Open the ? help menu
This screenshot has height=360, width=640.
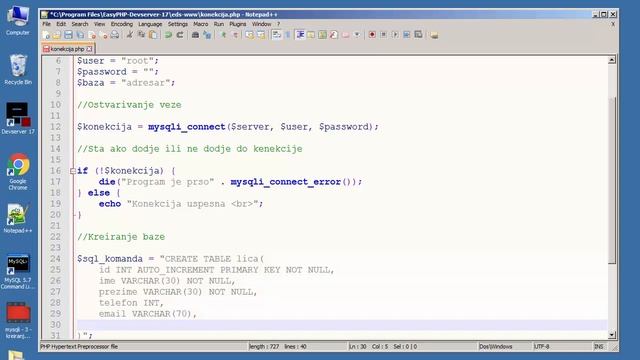coord(278,24)
